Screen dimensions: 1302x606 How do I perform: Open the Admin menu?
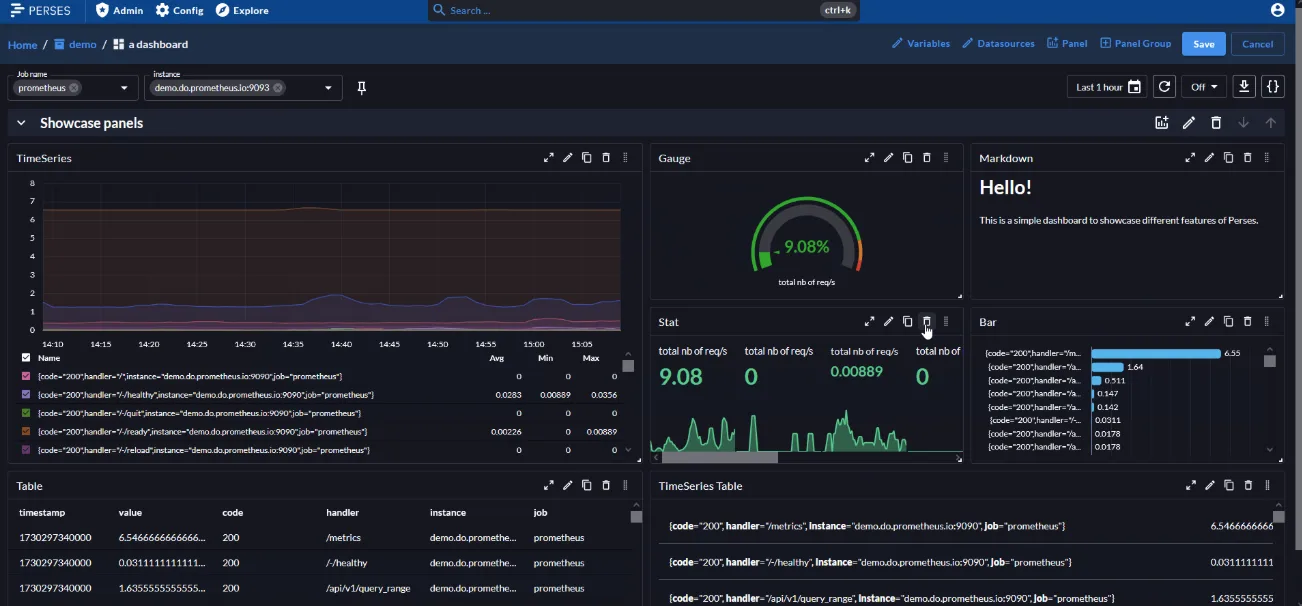pyautogui.click(x=119, y=10)
